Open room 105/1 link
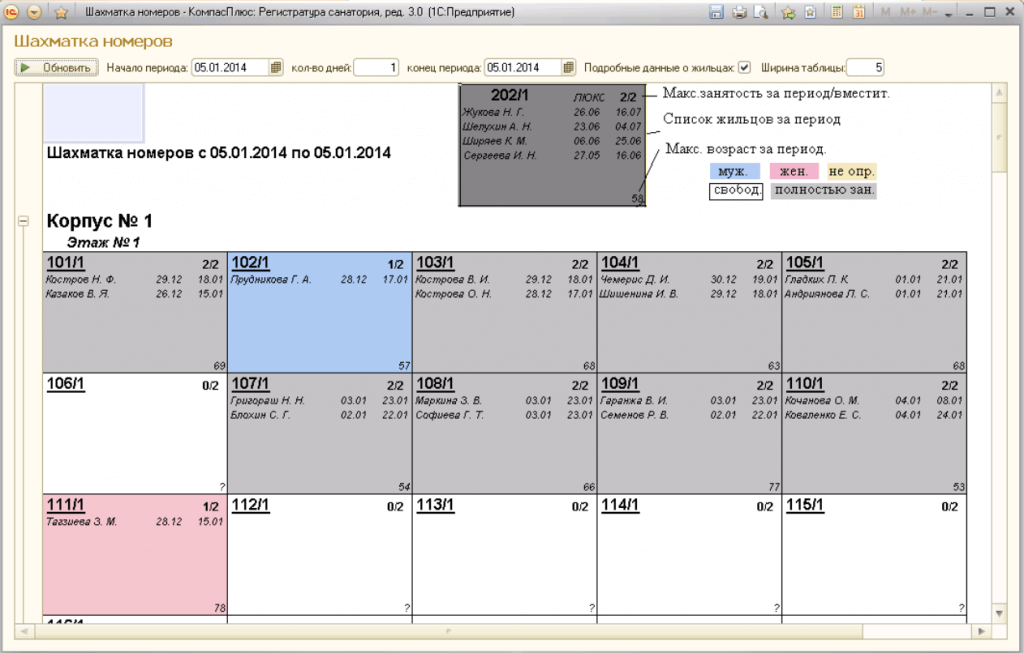The width and height of the screenshot is (1024, 653). (805, 263)
